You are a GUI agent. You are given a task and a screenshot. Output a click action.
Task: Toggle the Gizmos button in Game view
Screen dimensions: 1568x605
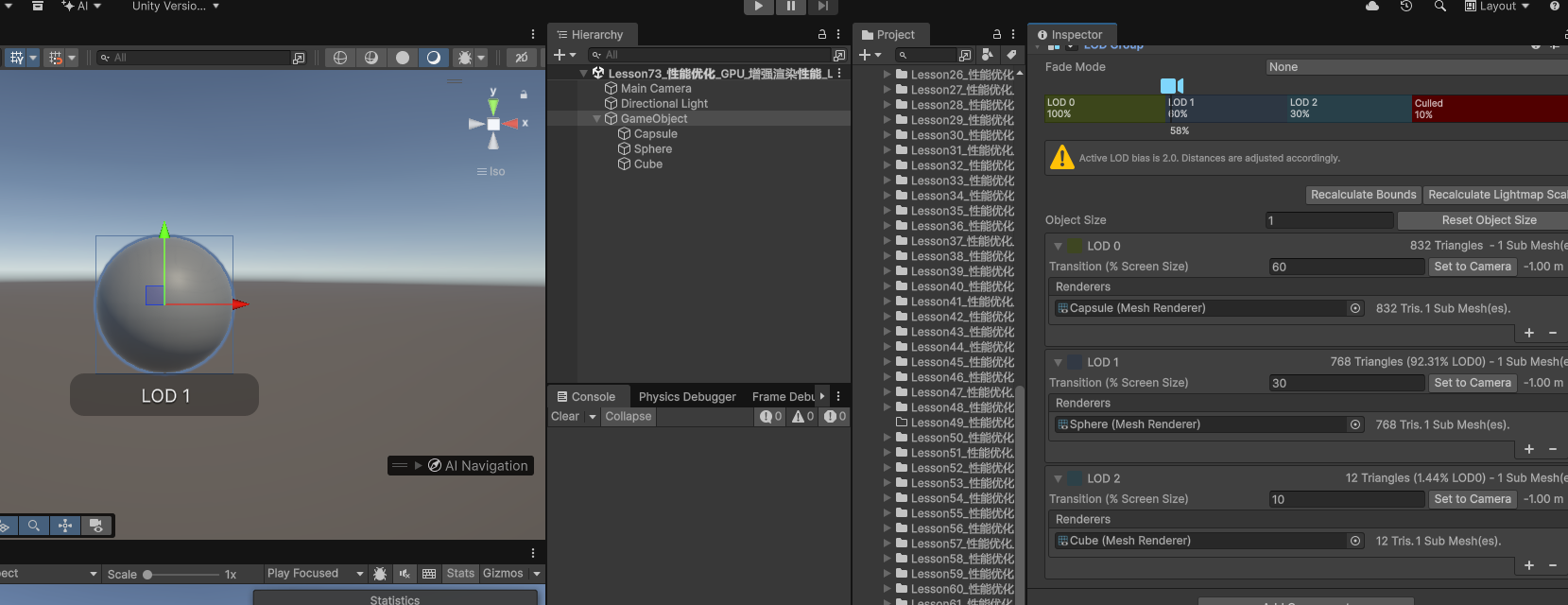pos(503,574)
